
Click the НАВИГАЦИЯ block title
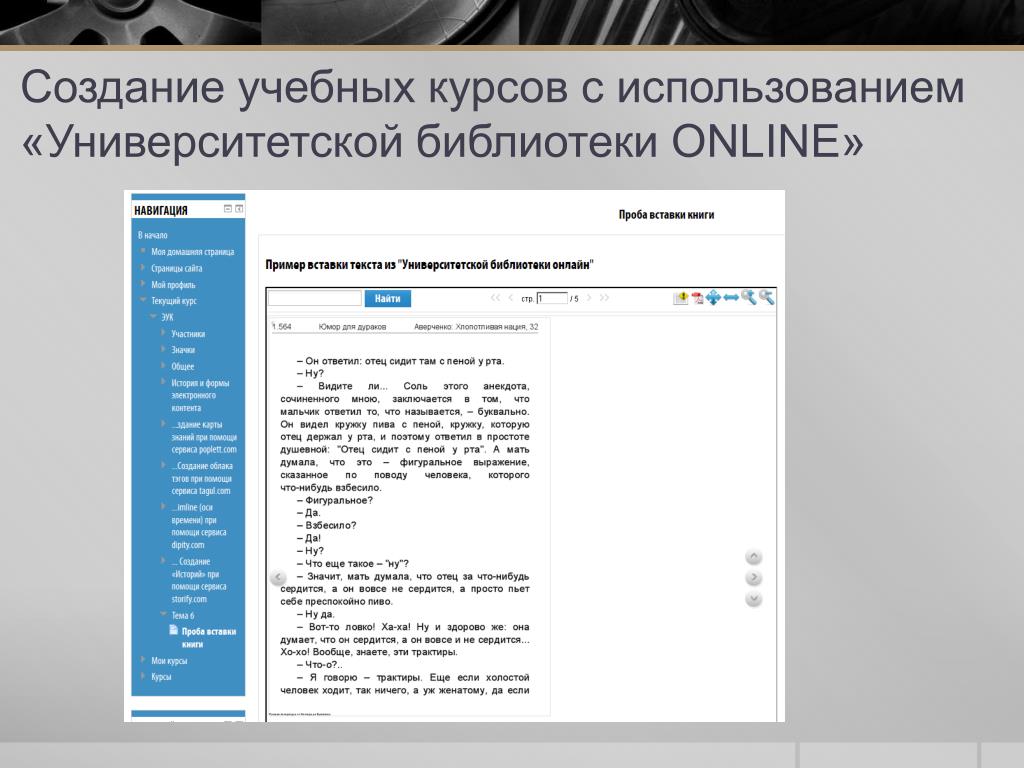[x=161, y=210]
